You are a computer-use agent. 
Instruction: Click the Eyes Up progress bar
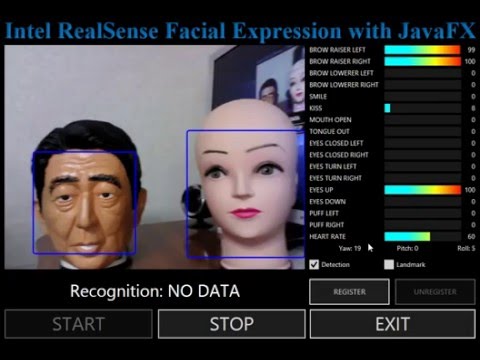pyautogui.click(x=423, y=190)
